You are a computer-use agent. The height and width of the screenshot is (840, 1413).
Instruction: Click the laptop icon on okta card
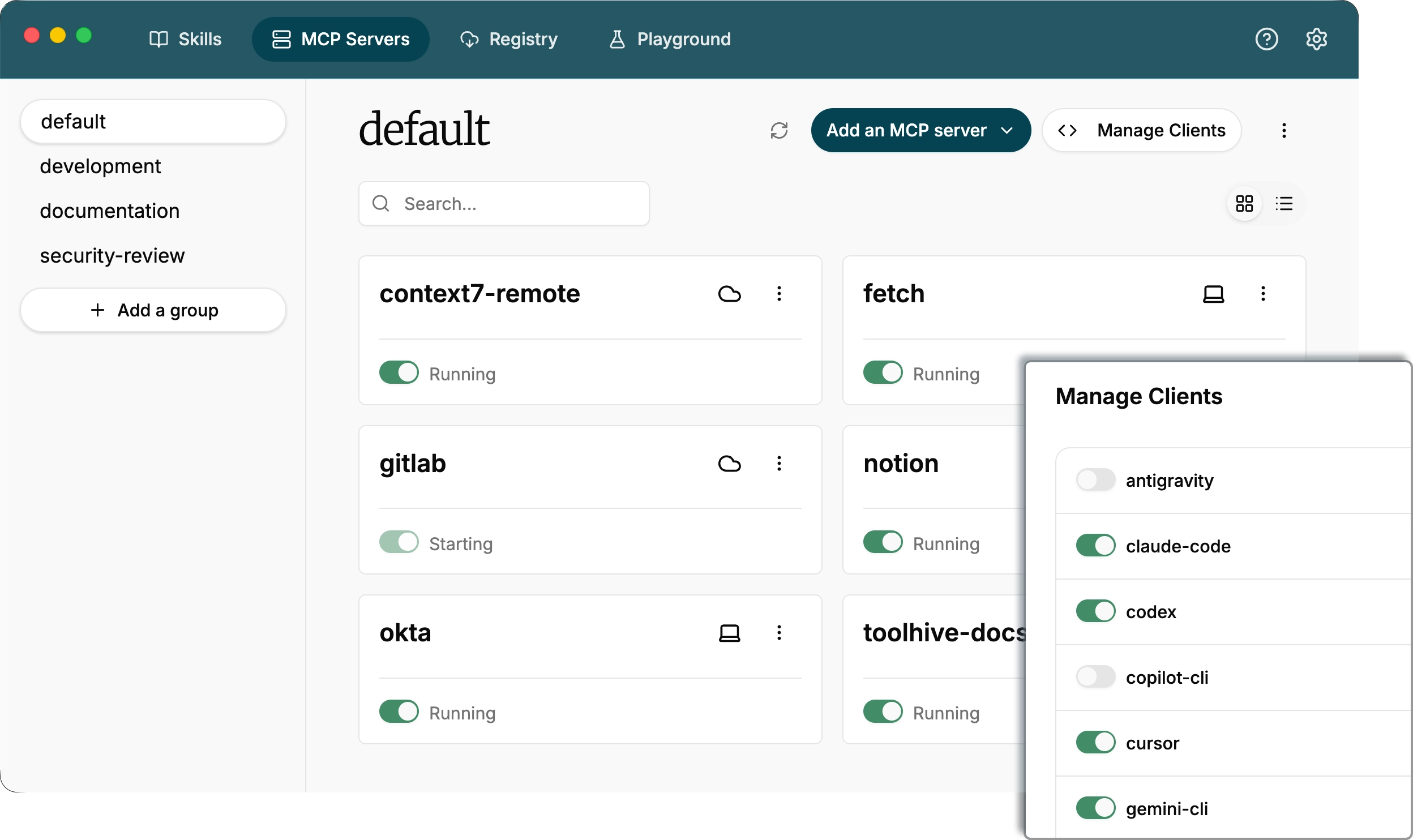[x=729, y=633]
